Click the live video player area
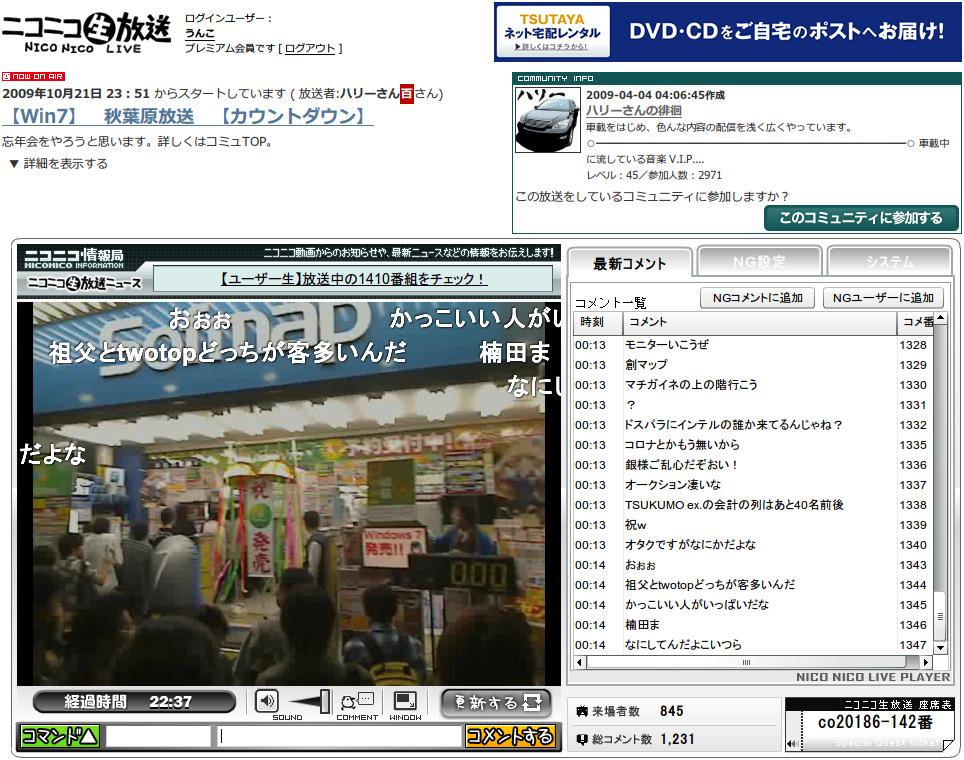Screen dimensions: 964x760 point(289,494)
